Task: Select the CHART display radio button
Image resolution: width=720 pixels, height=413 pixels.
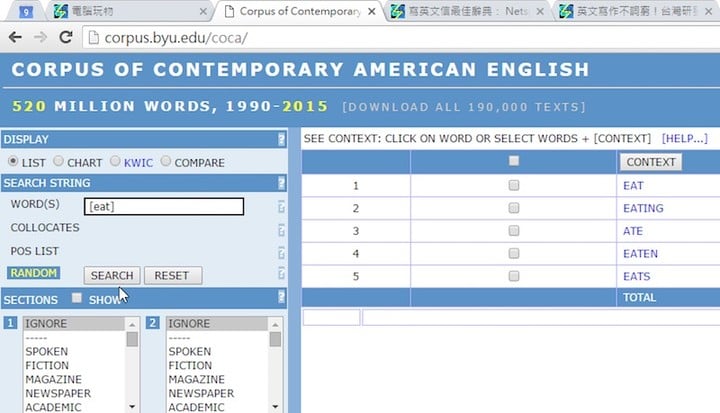Action: [59, 162]
